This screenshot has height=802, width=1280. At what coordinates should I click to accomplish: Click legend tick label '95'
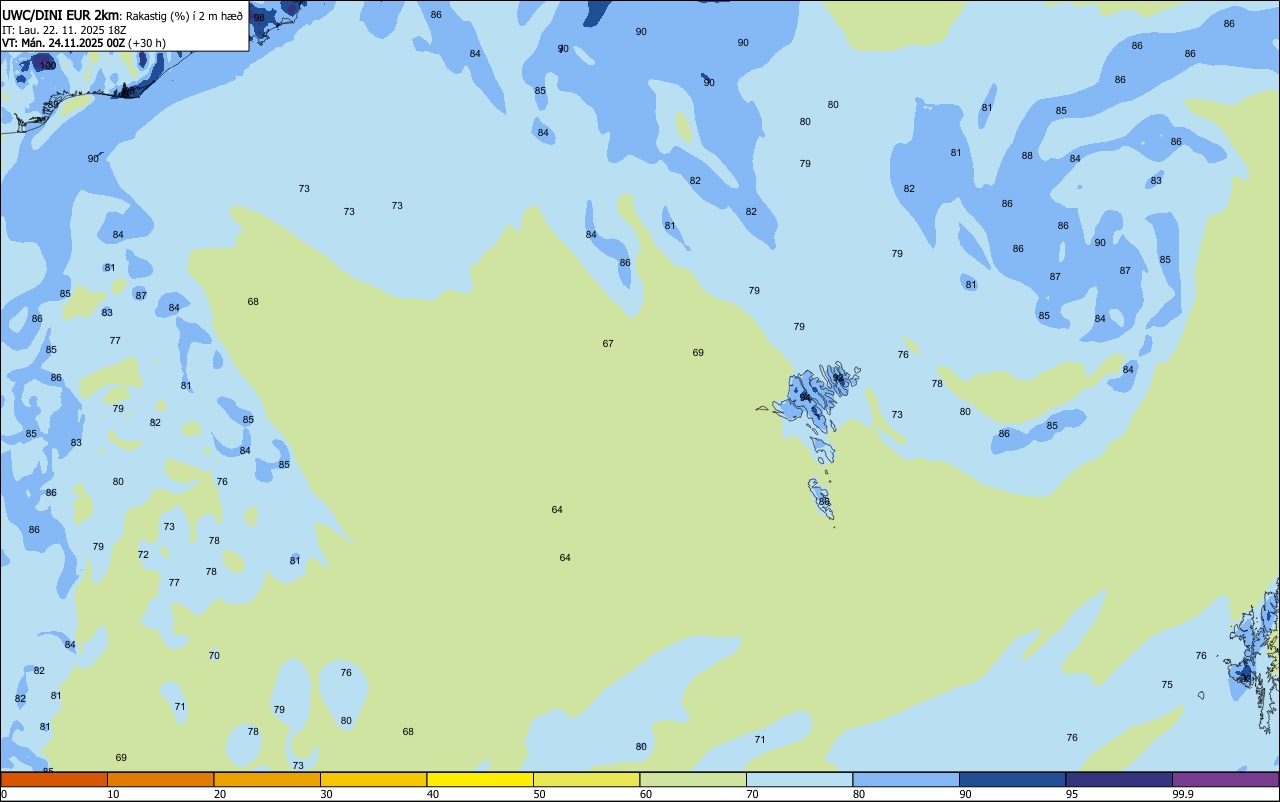point(1072,794)
